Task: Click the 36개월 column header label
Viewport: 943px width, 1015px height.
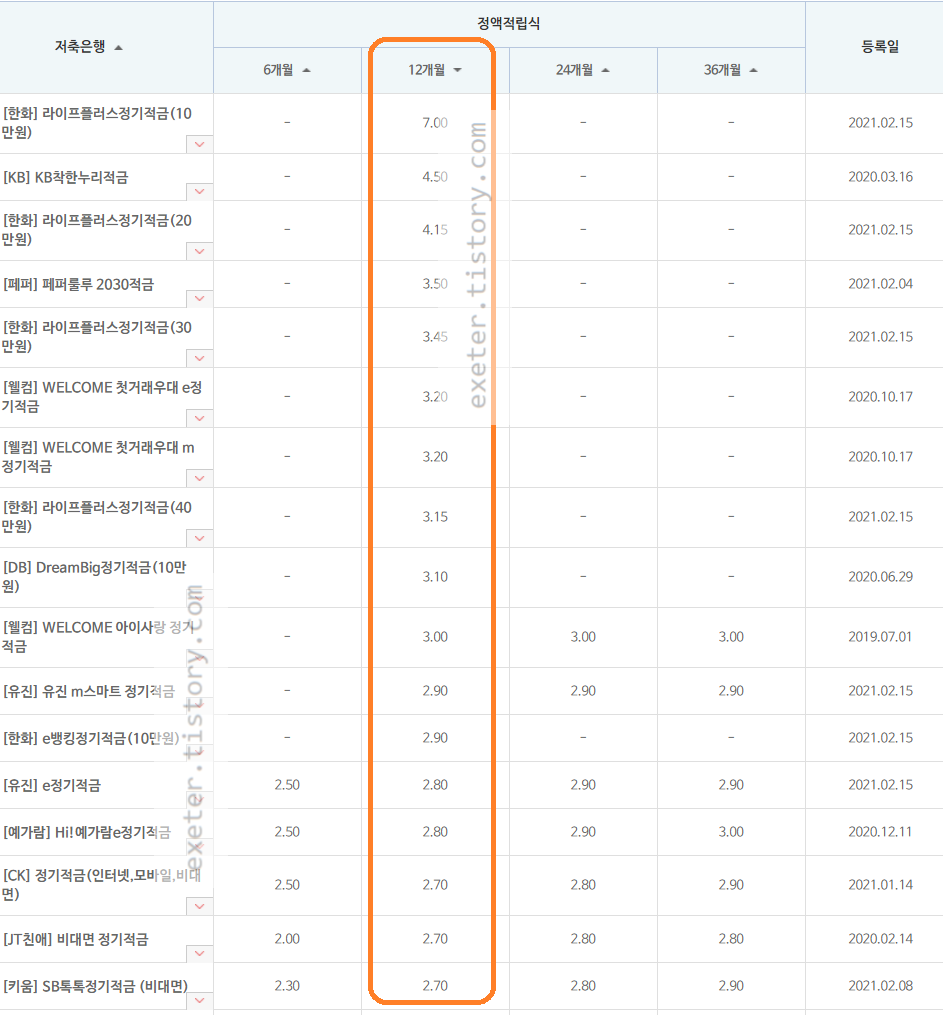Action: click(722, 70)
